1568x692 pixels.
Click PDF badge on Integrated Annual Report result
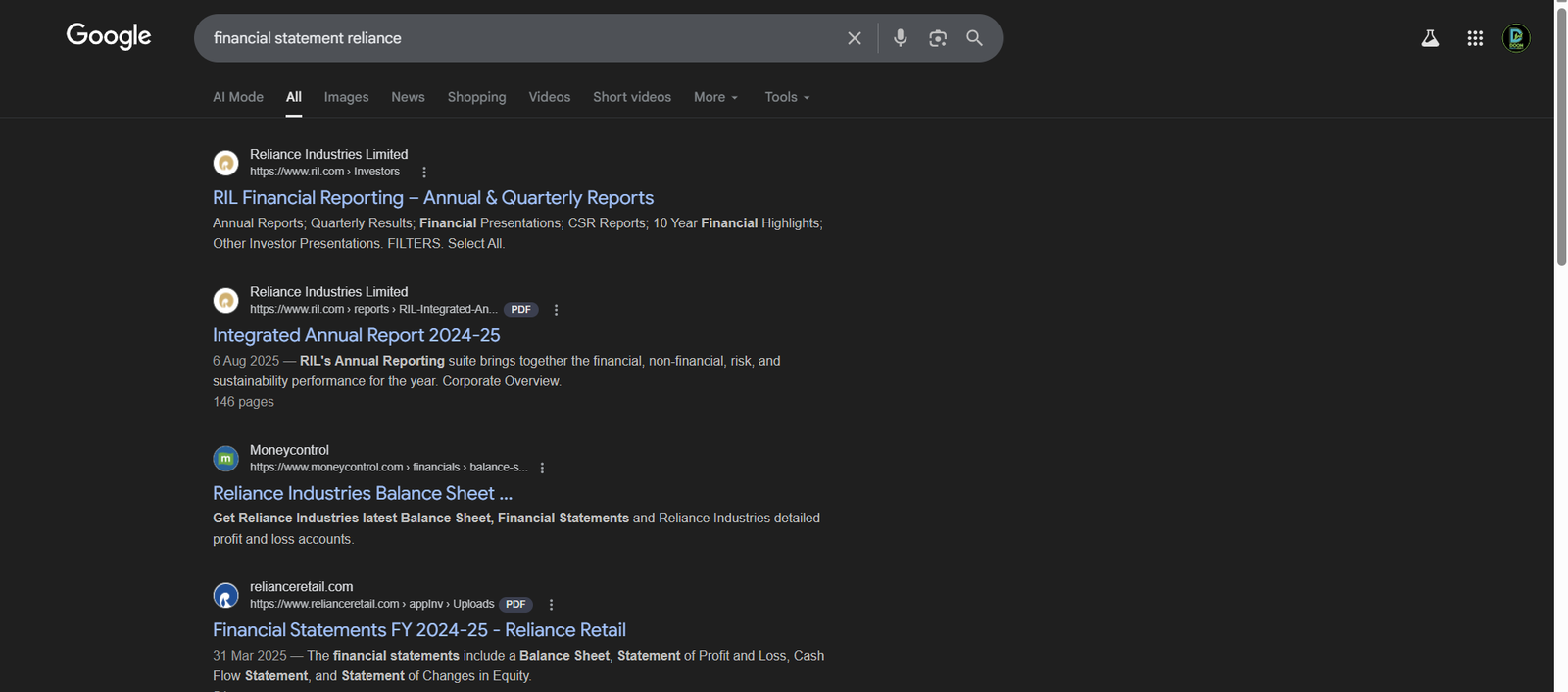point(521,310)
